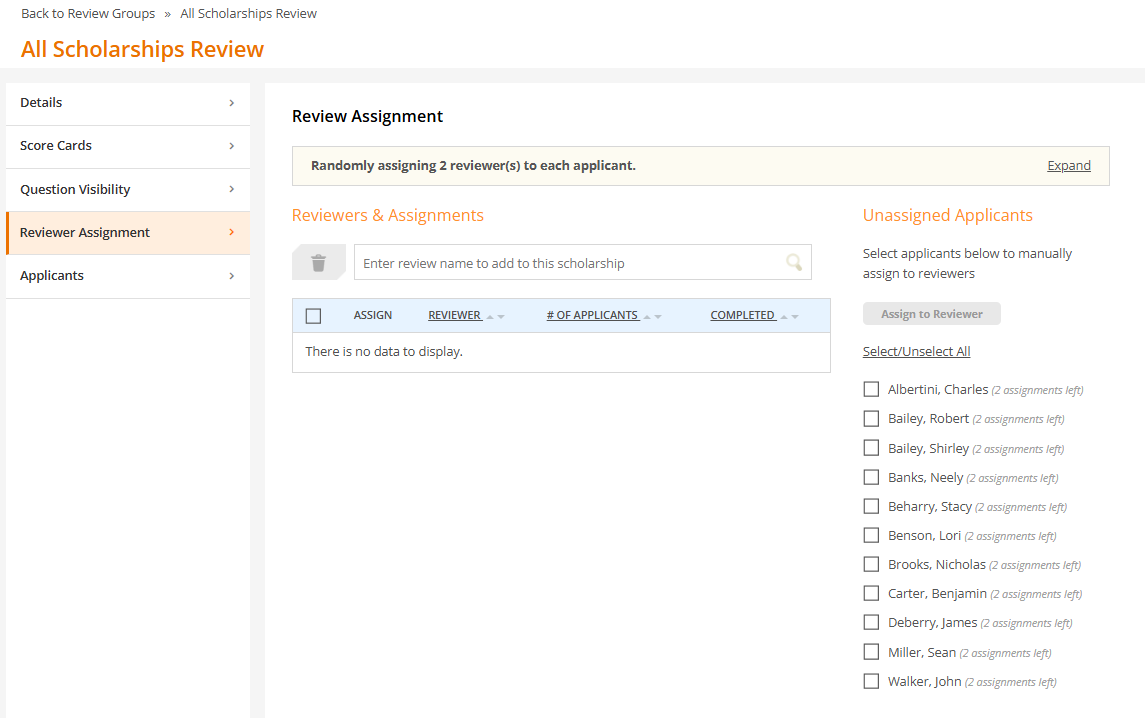Sort by COMPLETED descending arrow

(x=794, y=316)
